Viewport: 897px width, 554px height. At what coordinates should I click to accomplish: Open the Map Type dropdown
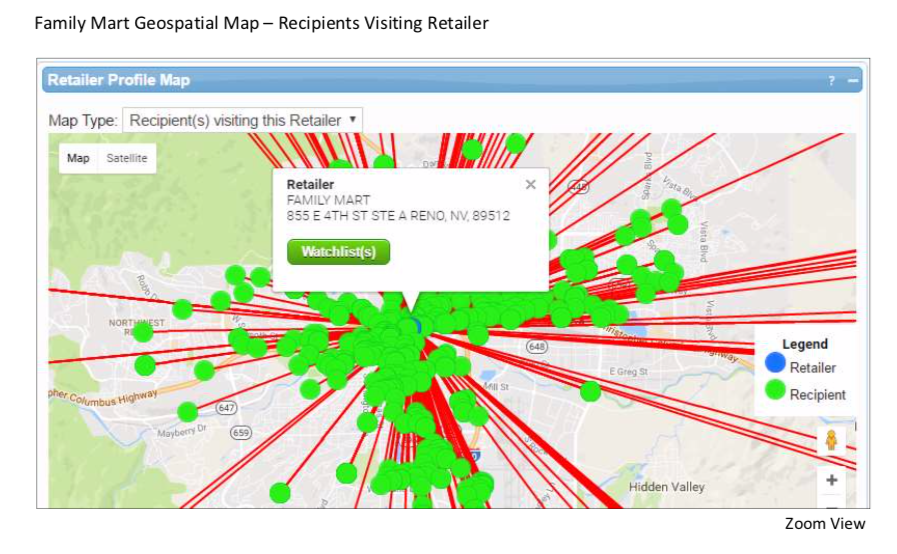pyautogui.click(x=243, y=120)
